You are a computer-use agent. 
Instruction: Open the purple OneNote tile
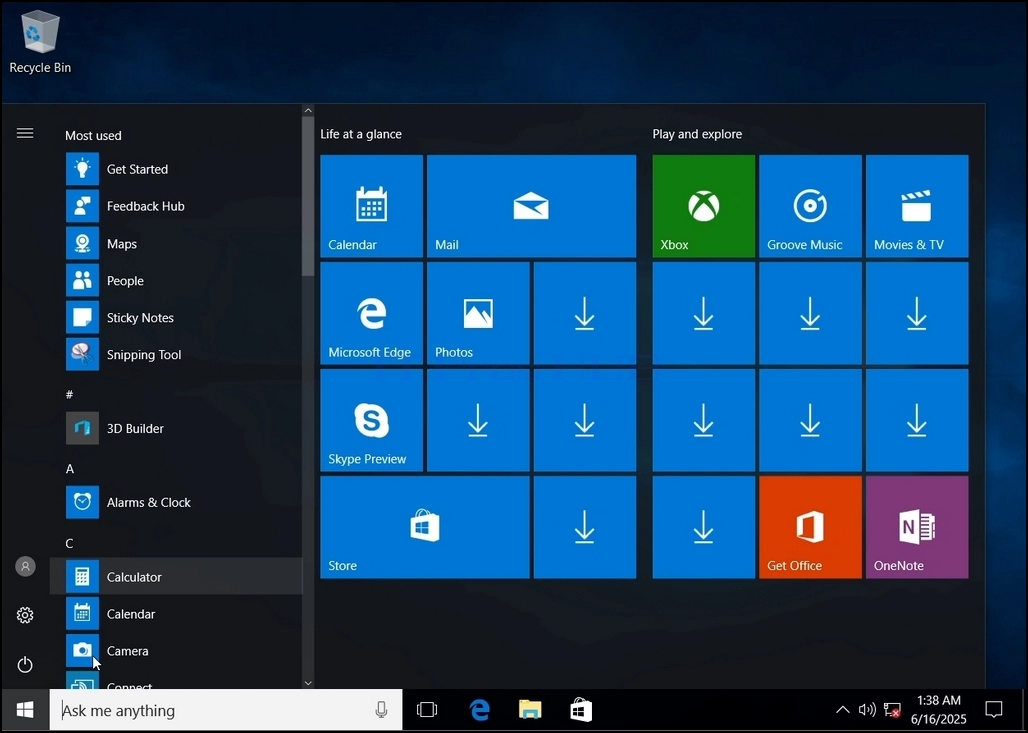917,527
